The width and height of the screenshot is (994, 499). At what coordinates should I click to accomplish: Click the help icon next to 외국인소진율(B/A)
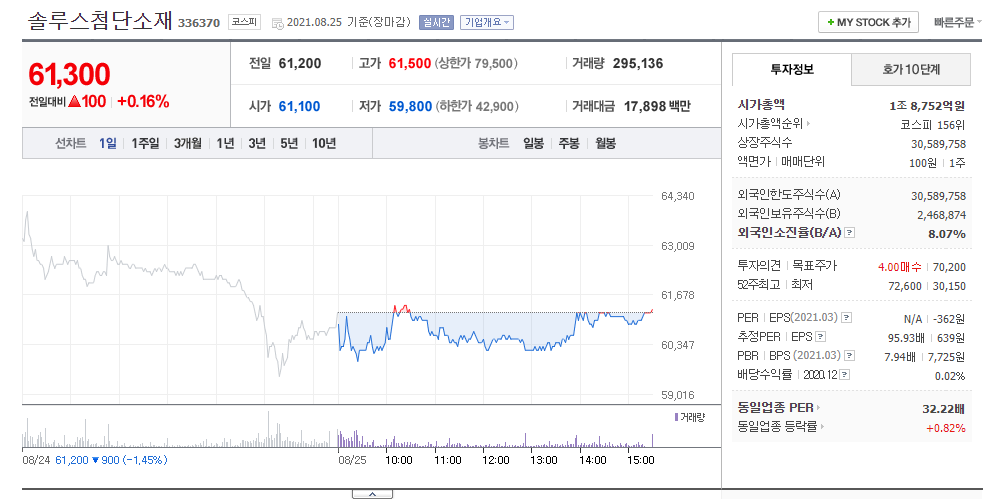[850, 233]
